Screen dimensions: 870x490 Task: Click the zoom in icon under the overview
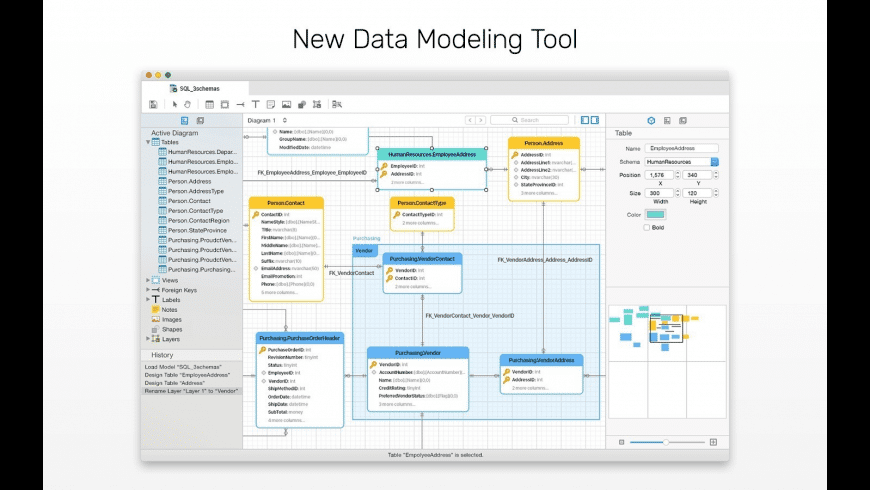click(x=713, y=442)
